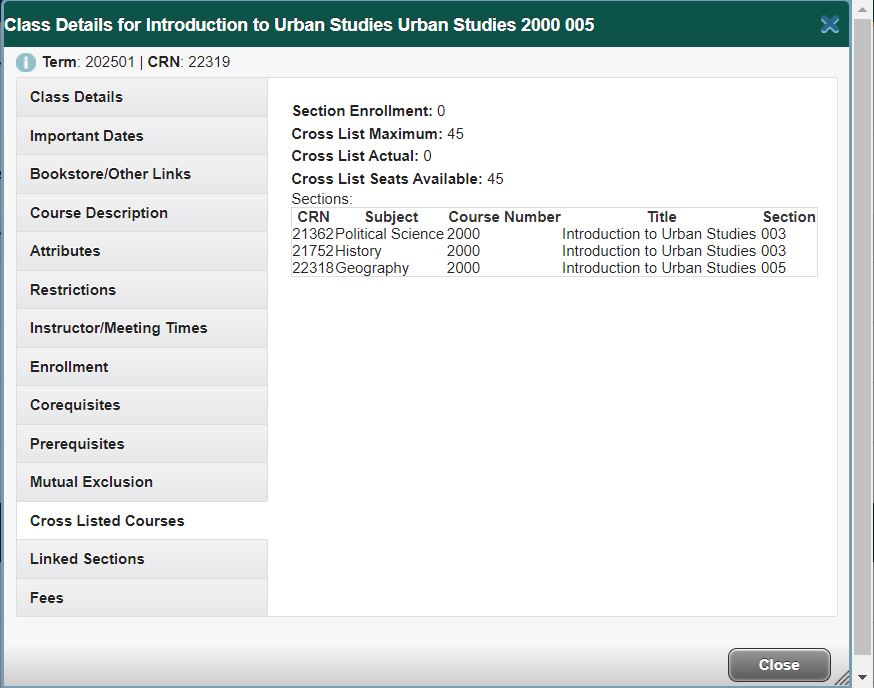Open the Important Dates tab

point(142,135)
